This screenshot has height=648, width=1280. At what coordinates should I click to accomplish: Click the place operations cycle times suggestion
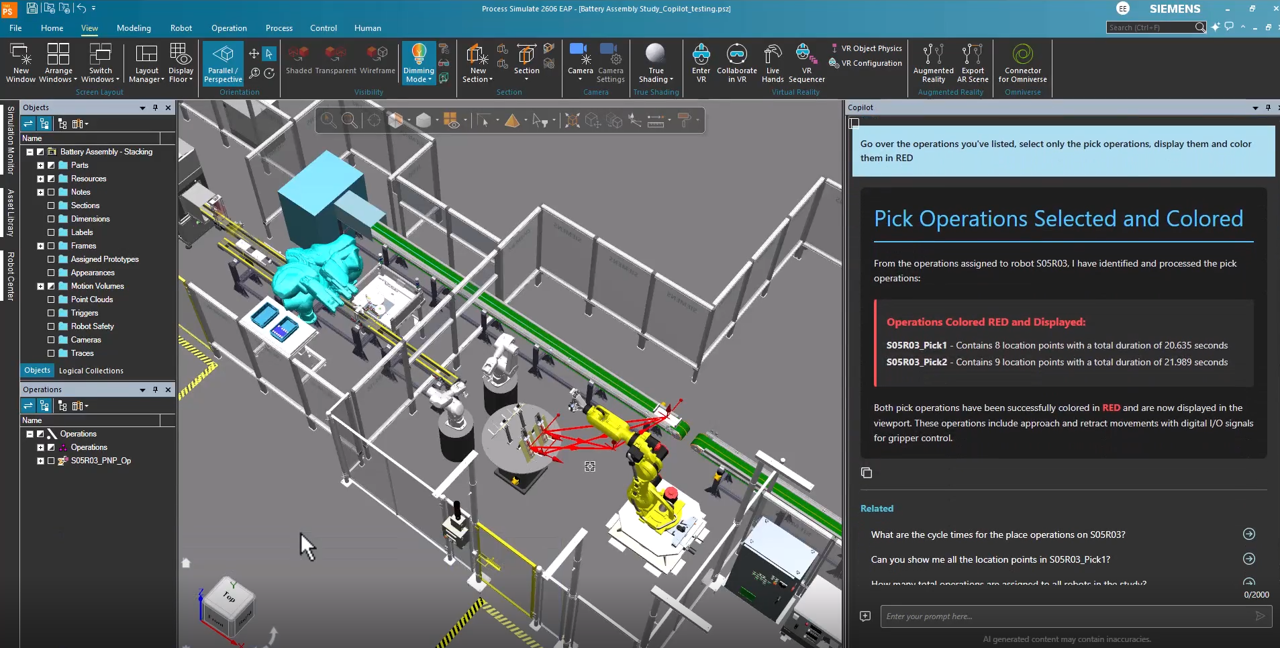tap(997, 535)
